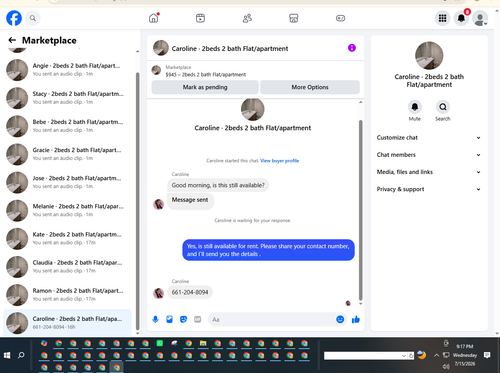Send a thumbs-up like
500x373 pixels.
356,320
